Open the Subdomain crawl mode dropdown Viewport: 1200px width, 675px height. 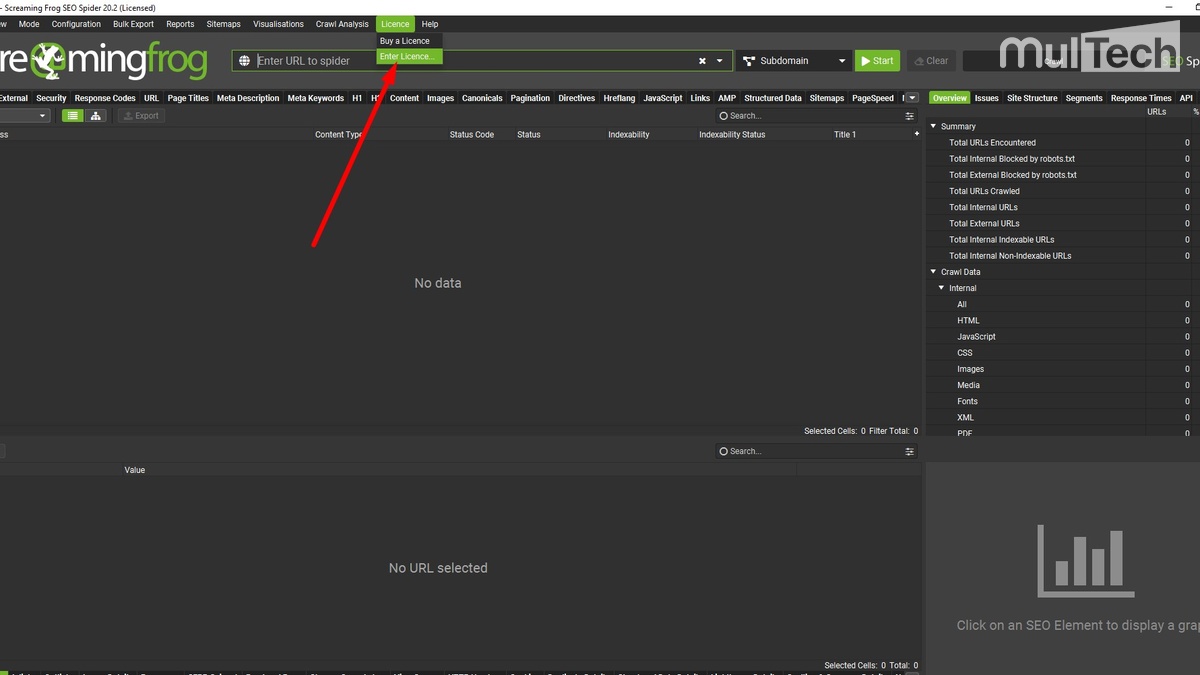(x=795, y=61)
